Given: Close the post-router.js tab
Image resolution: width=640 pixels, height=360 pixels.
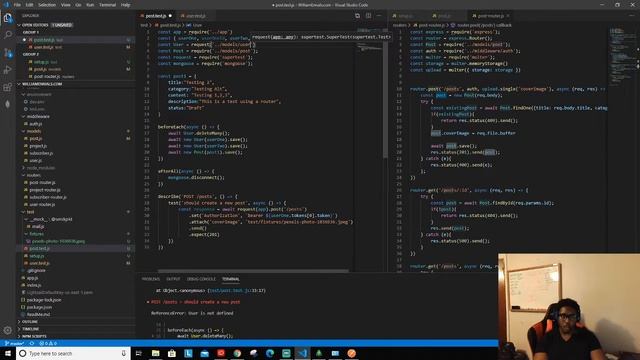Looking at the screenshot, I should pos(508,16).
